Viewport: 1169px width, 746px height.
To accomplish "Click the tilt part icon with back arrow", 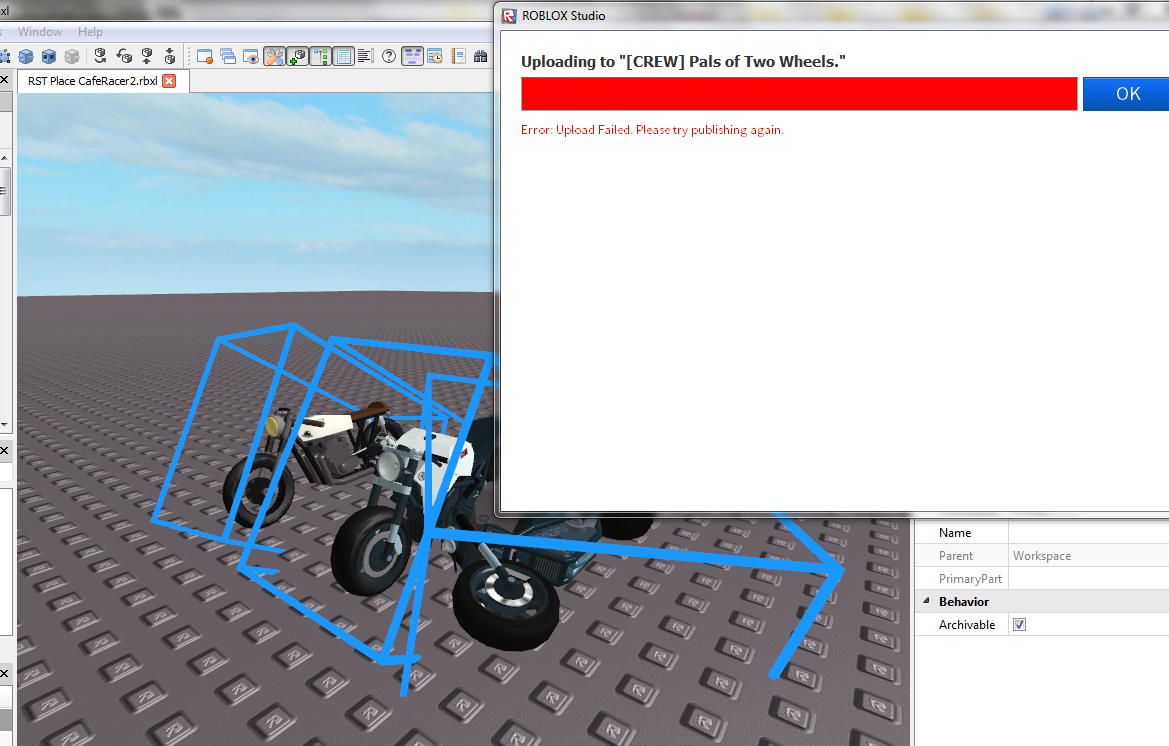I will tap(124, 56).
